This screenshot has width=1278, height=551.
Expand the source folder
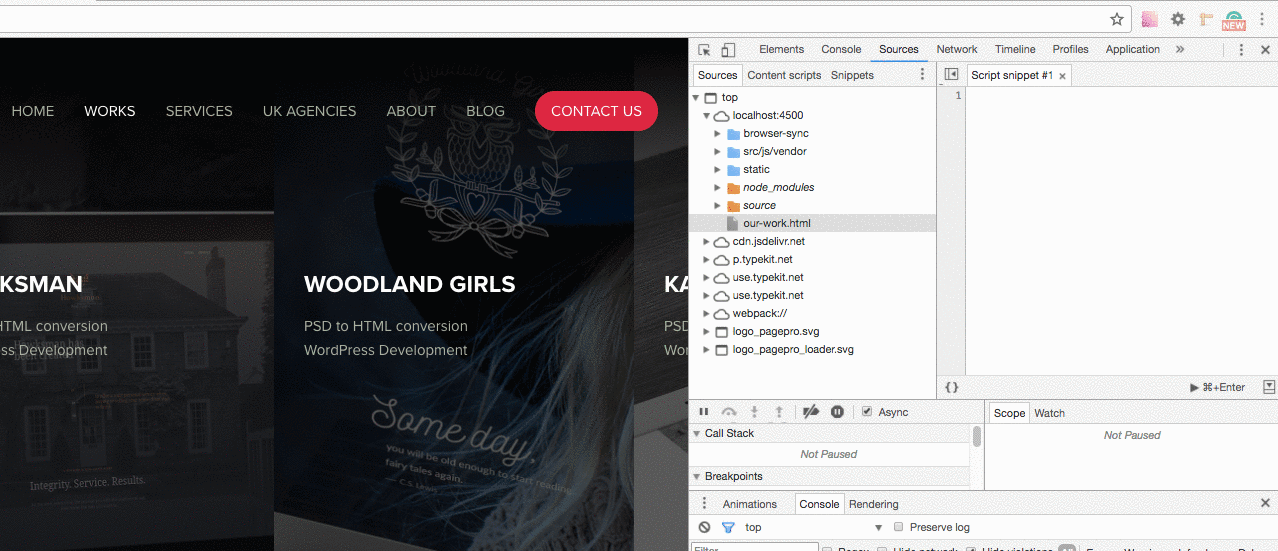[717, 206]
